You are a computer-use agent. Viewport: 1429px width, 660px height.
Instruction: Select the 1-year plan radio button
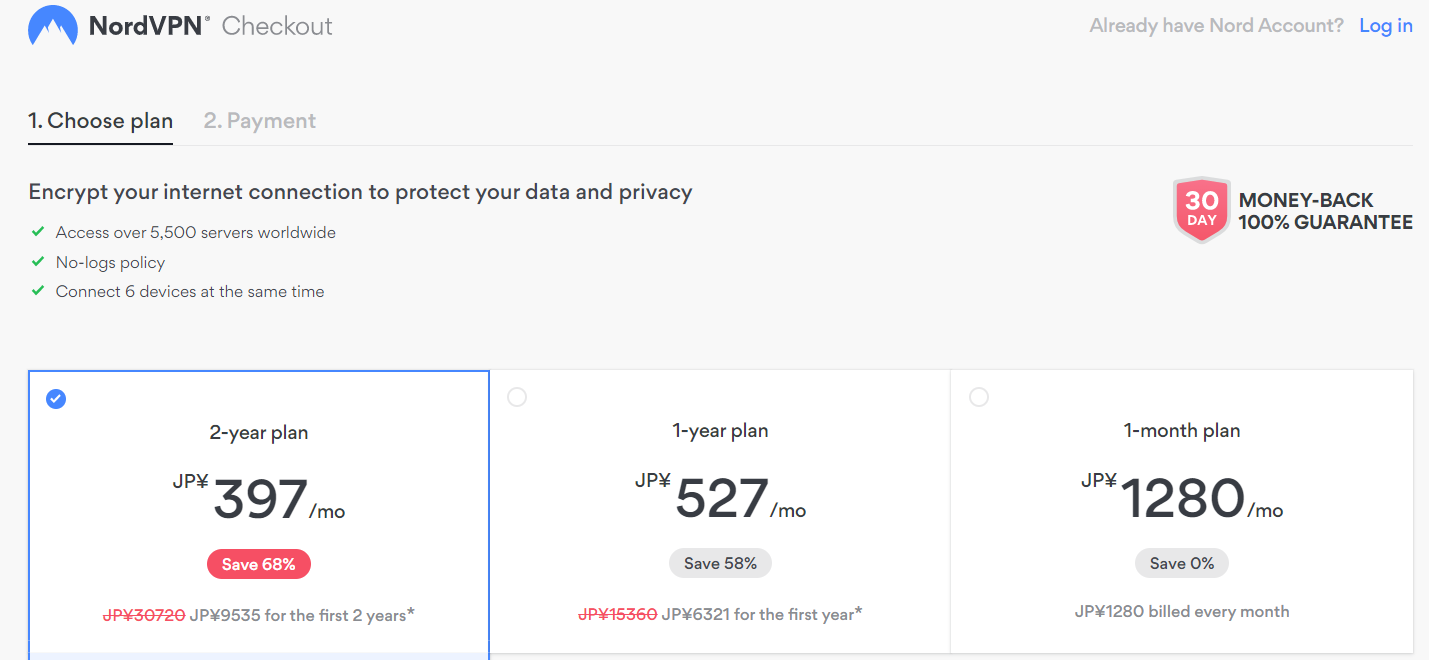(x=517, y=397)
